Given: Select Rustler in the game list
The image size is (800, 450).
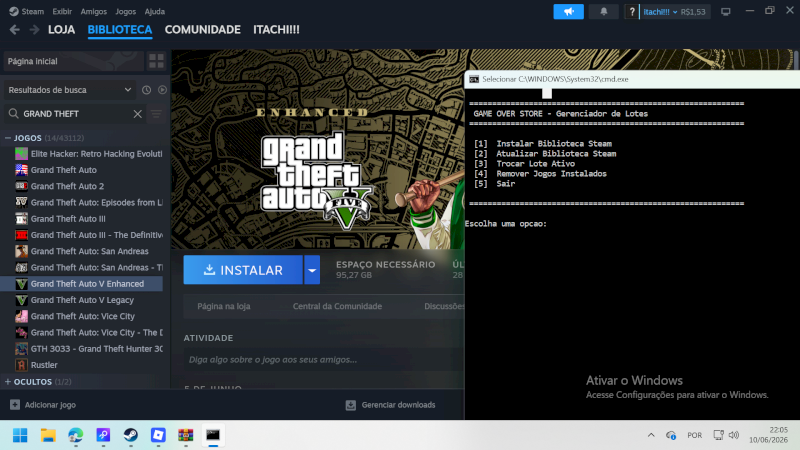Looking at the screenshot, I should [x=82, y=365].
